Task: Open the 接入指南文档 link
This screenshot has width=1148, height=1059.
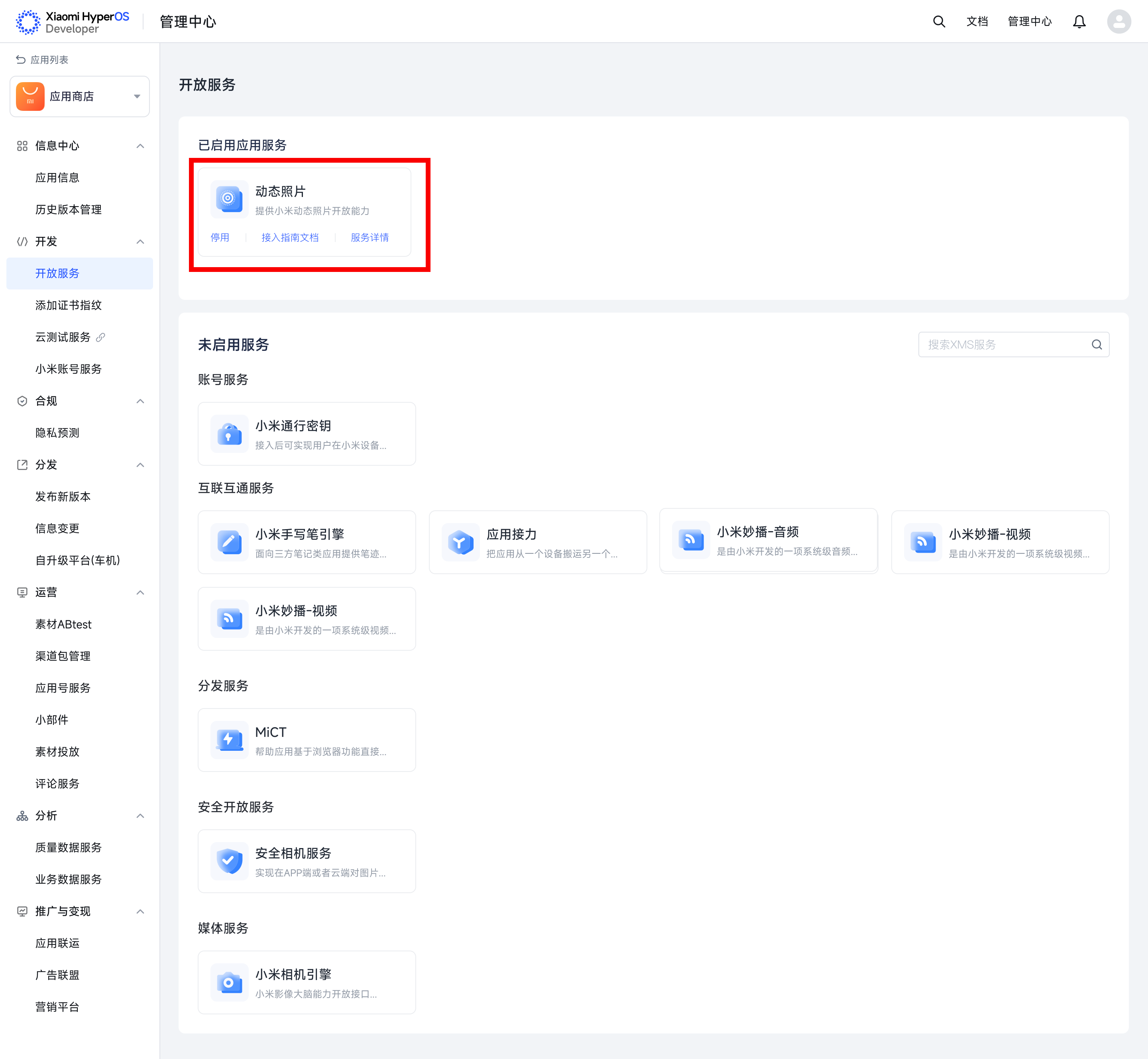Action: 290,237
